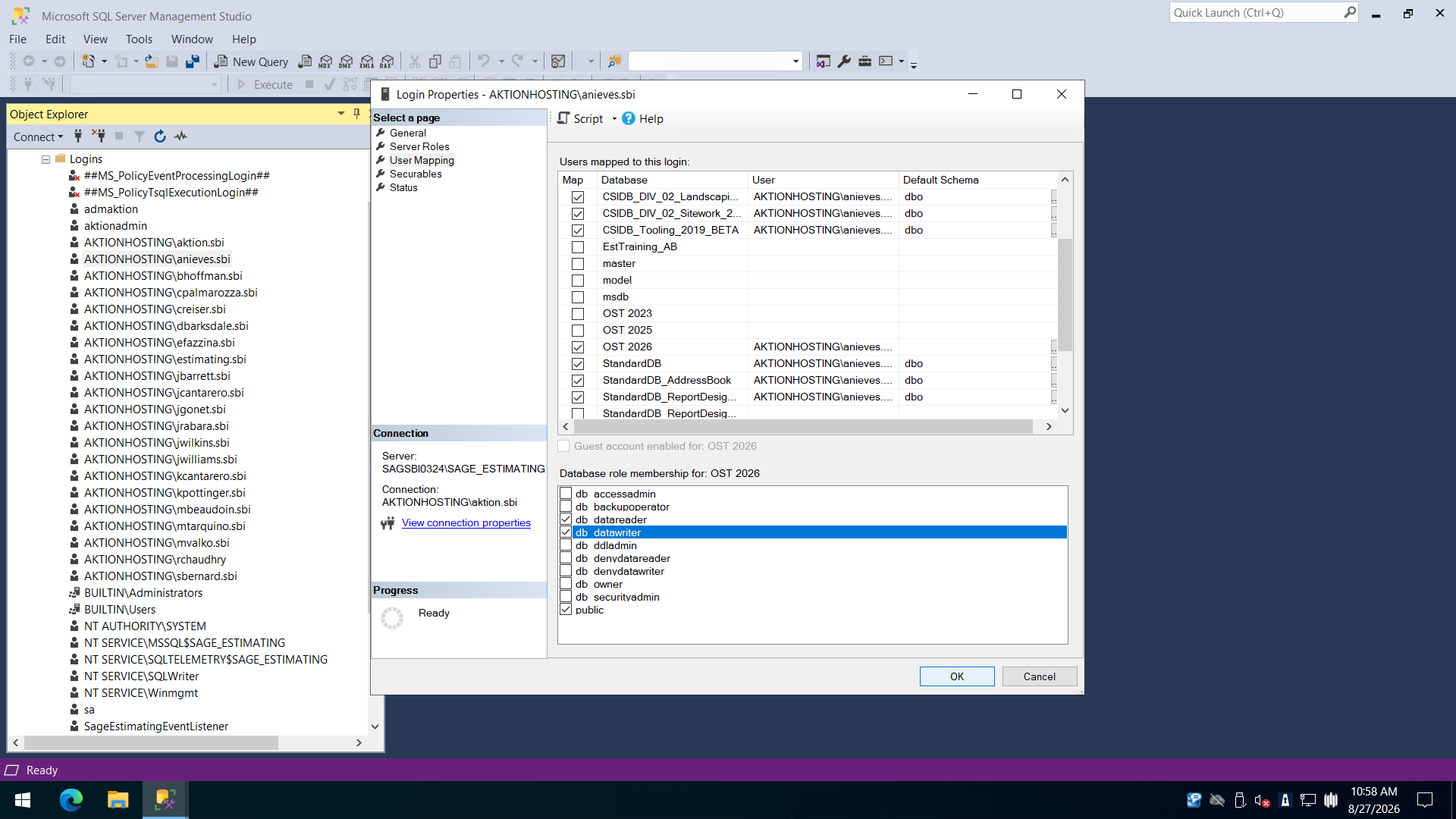Select the Securables page
1456x819 pixels.
pos(416,174)
